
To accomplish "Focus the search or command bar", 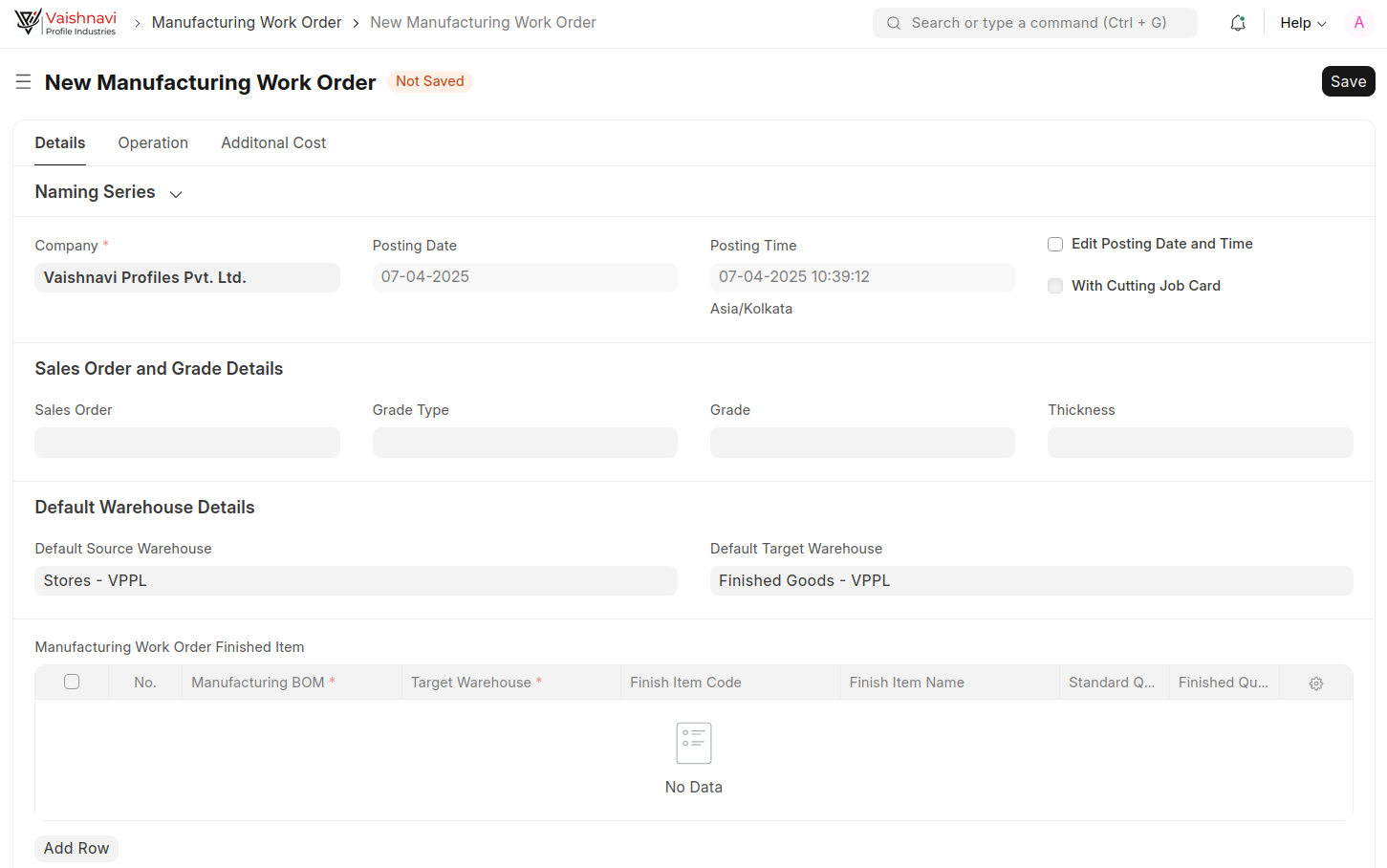I will coord(1035,23).
